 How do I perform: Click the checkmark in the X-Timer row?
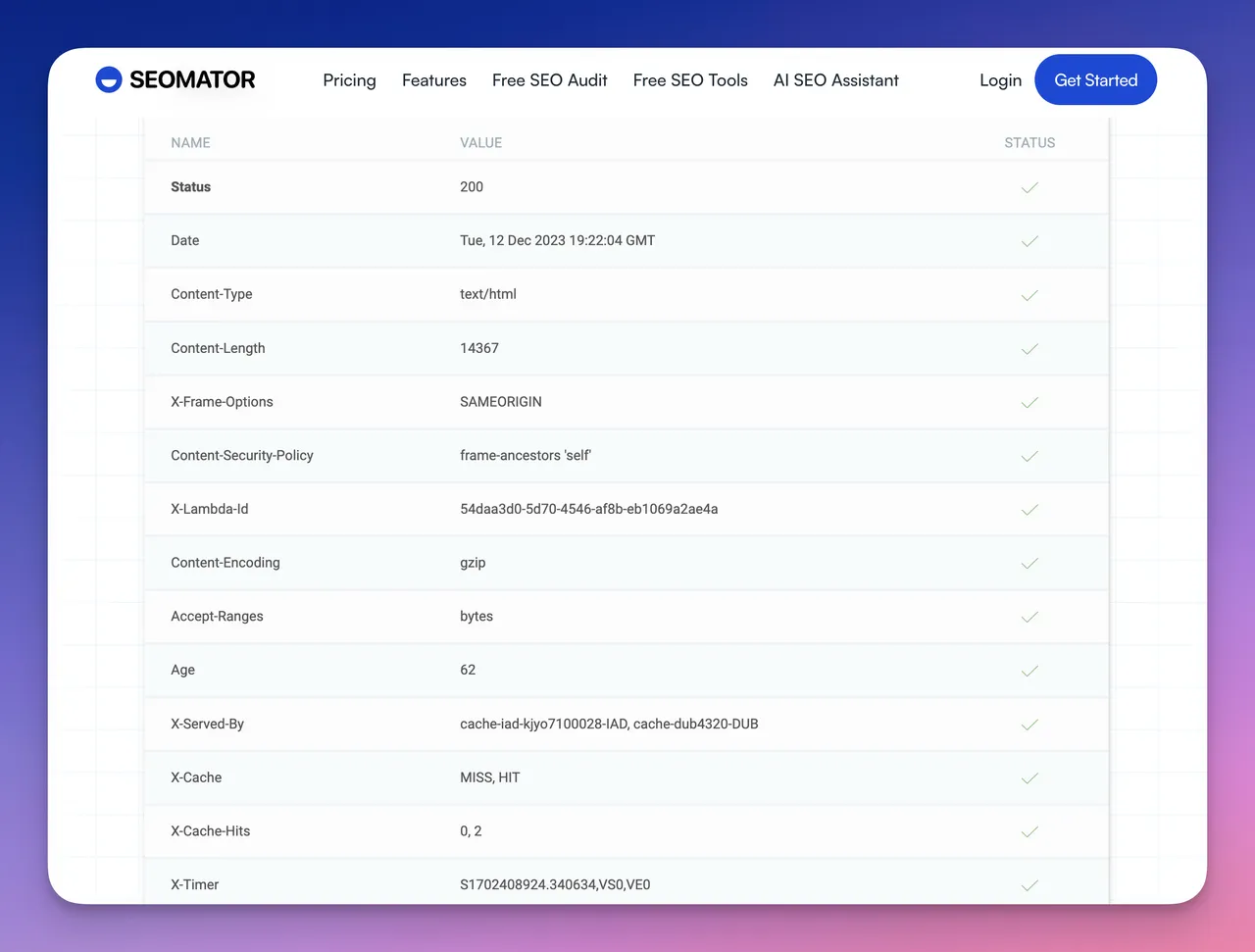1029,885
